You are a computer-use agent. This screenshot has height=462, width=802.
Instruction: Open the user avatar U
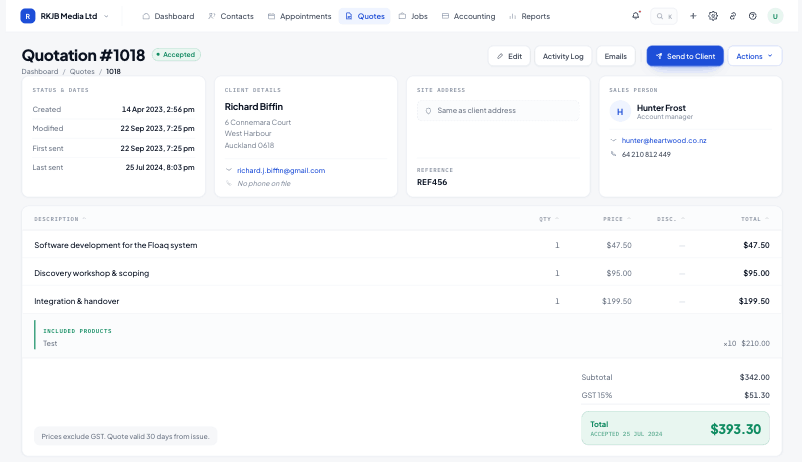coord(775,16)
